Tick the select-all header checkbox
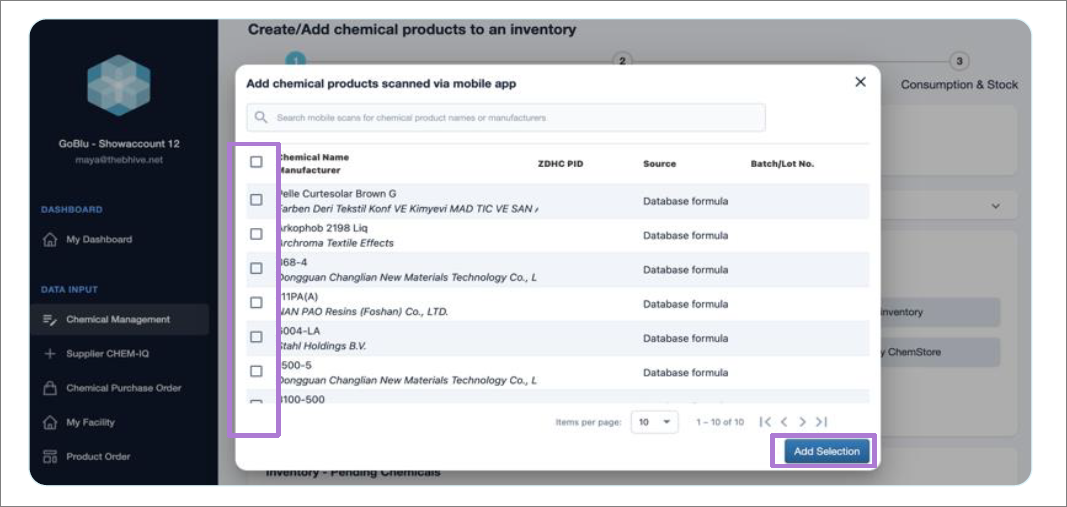The height and width of the screenshot is (507, 1067). tap(257, 162)
